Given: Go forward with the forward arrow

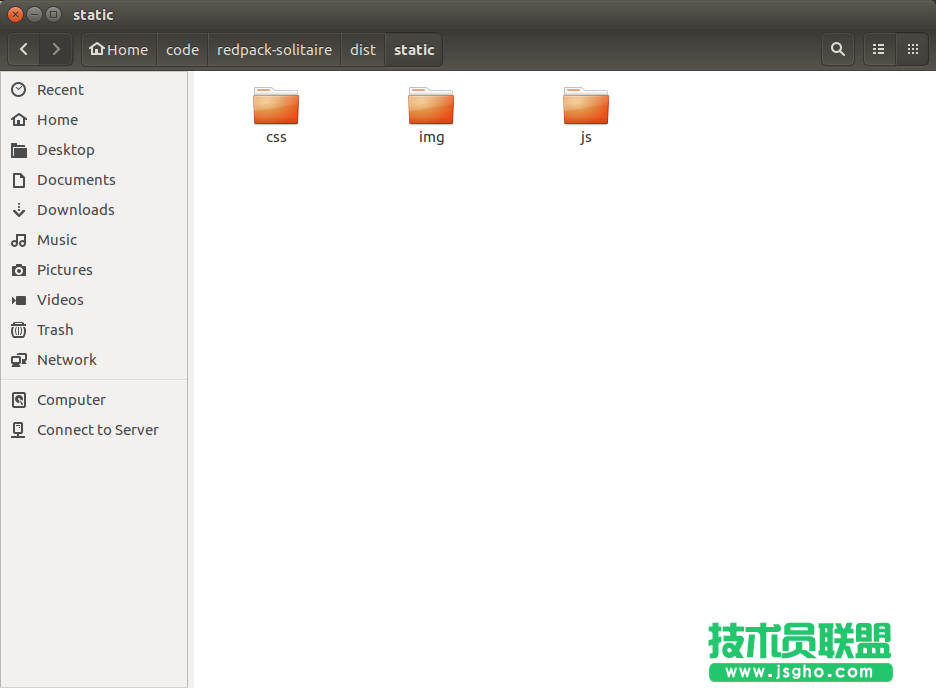Looking at the screenshot, I should coord(56,49).
